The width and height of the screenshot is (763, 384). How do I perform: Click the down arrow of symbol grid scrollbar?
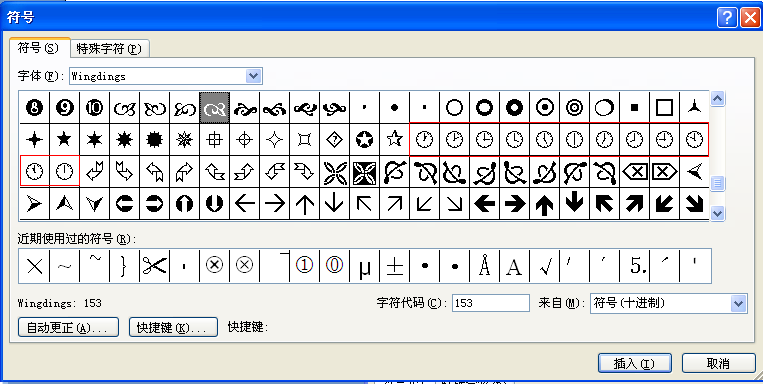point(718,213)
